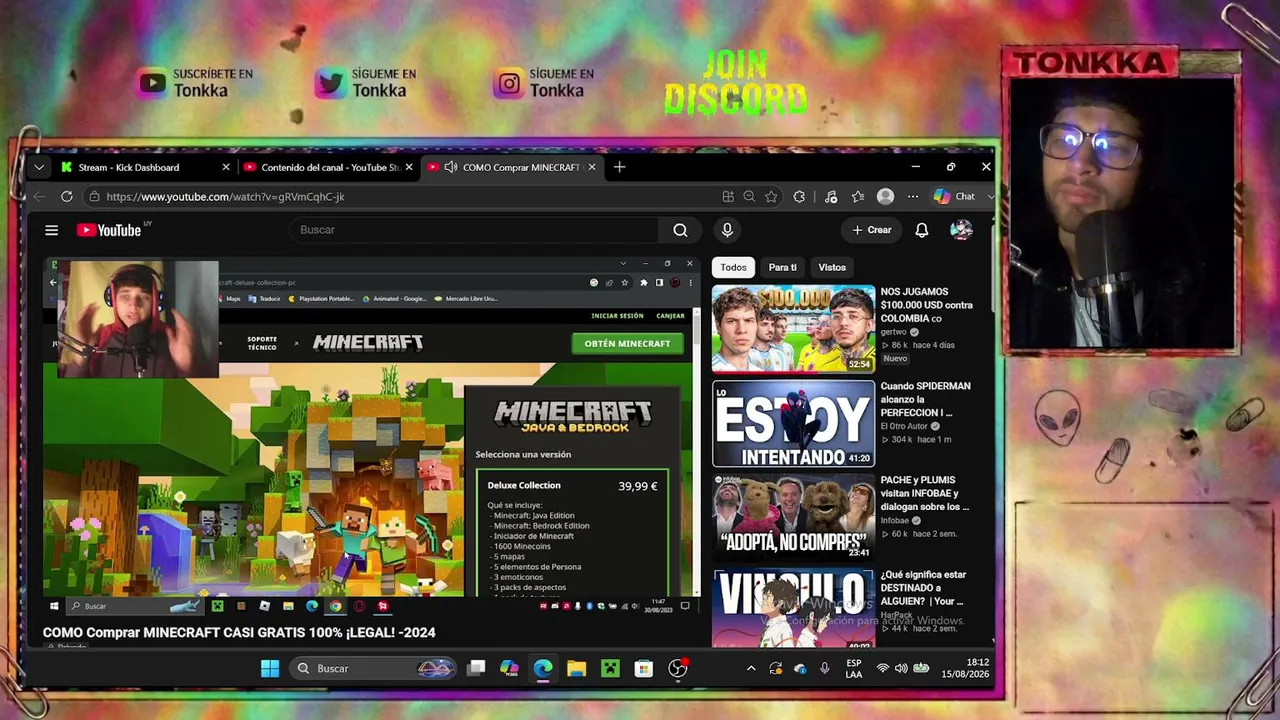The image size is (1280, 720).
Task: Open the Windows Start button
Action: point(270,668)
